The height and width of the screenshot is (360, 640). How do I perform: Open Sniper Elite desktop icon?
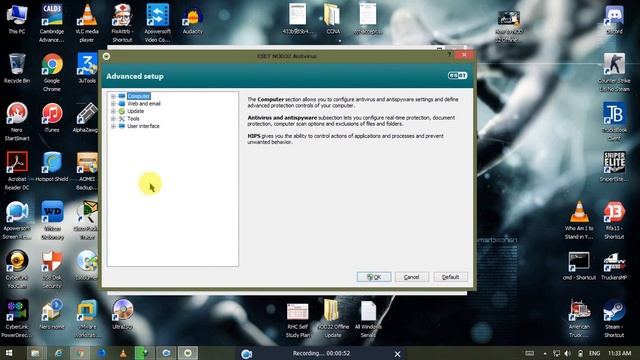[614, 167]
